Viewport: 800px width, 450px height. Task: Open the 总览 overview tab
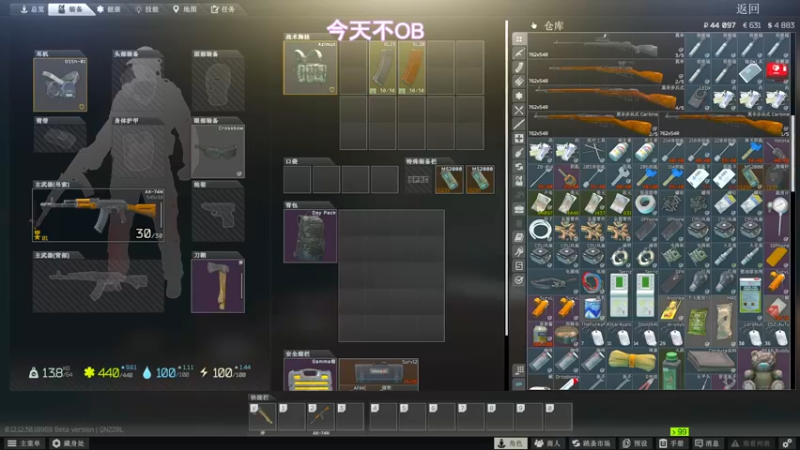(32, 9)
